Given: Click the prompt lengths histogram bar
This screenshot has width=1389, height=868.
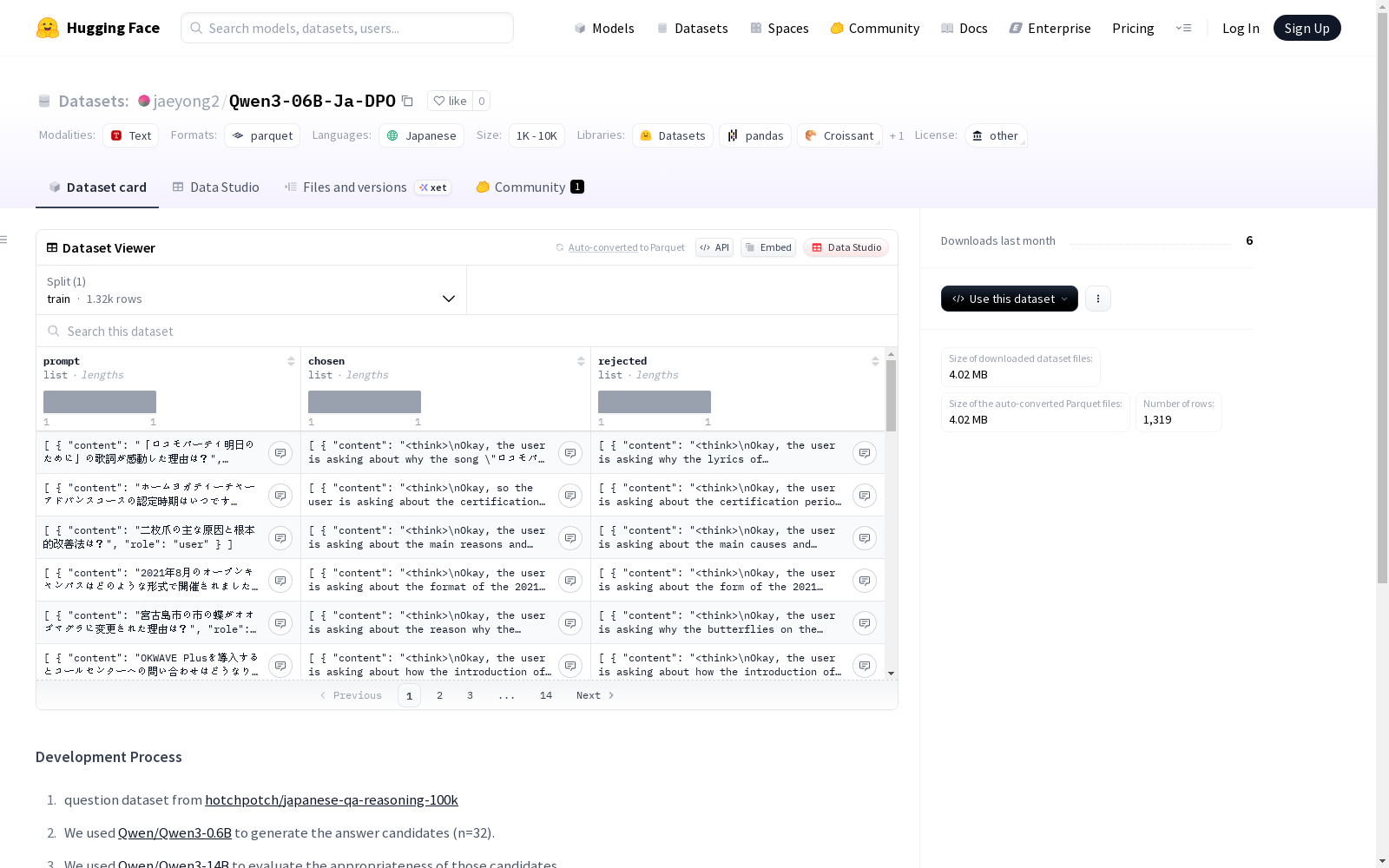Looking at the screenshot, I should click(100, 402).
